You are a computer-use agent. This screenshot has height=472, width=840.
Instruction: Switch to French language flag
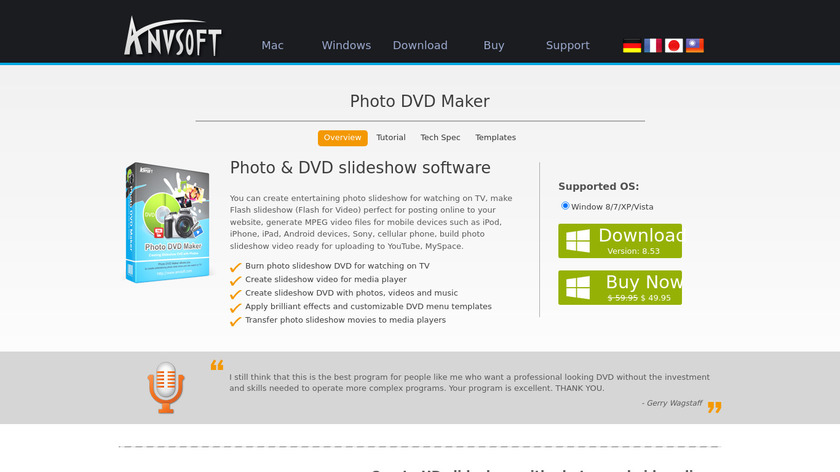652,46
